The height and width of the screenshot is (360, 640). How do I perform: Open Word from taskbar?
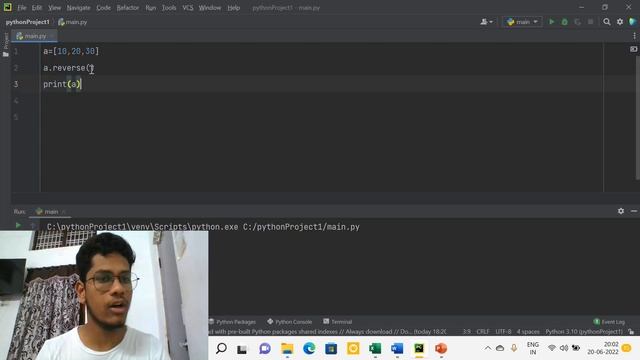[x=397, y=349]
